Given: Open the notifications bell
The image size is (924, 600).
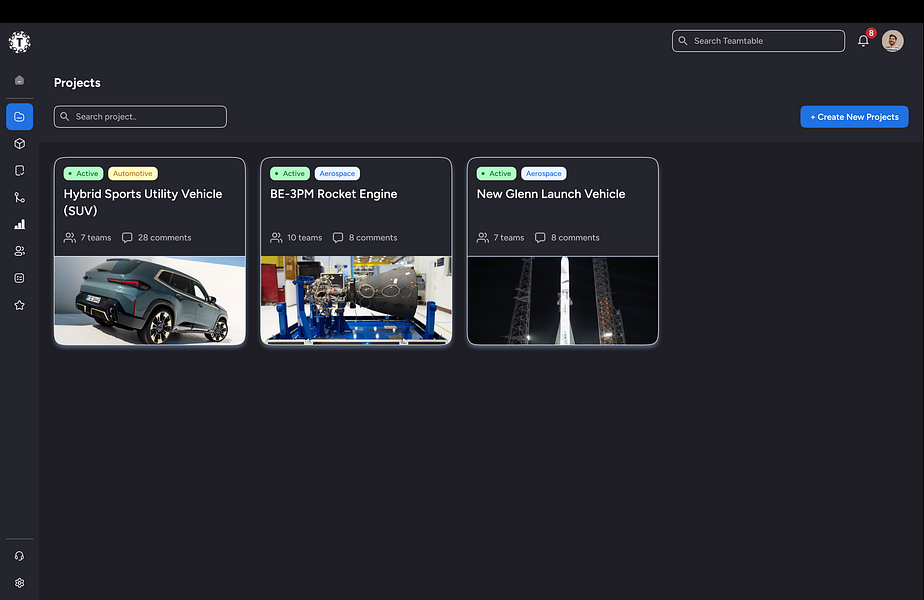Looking at the screenshot, I should (863, 41).
